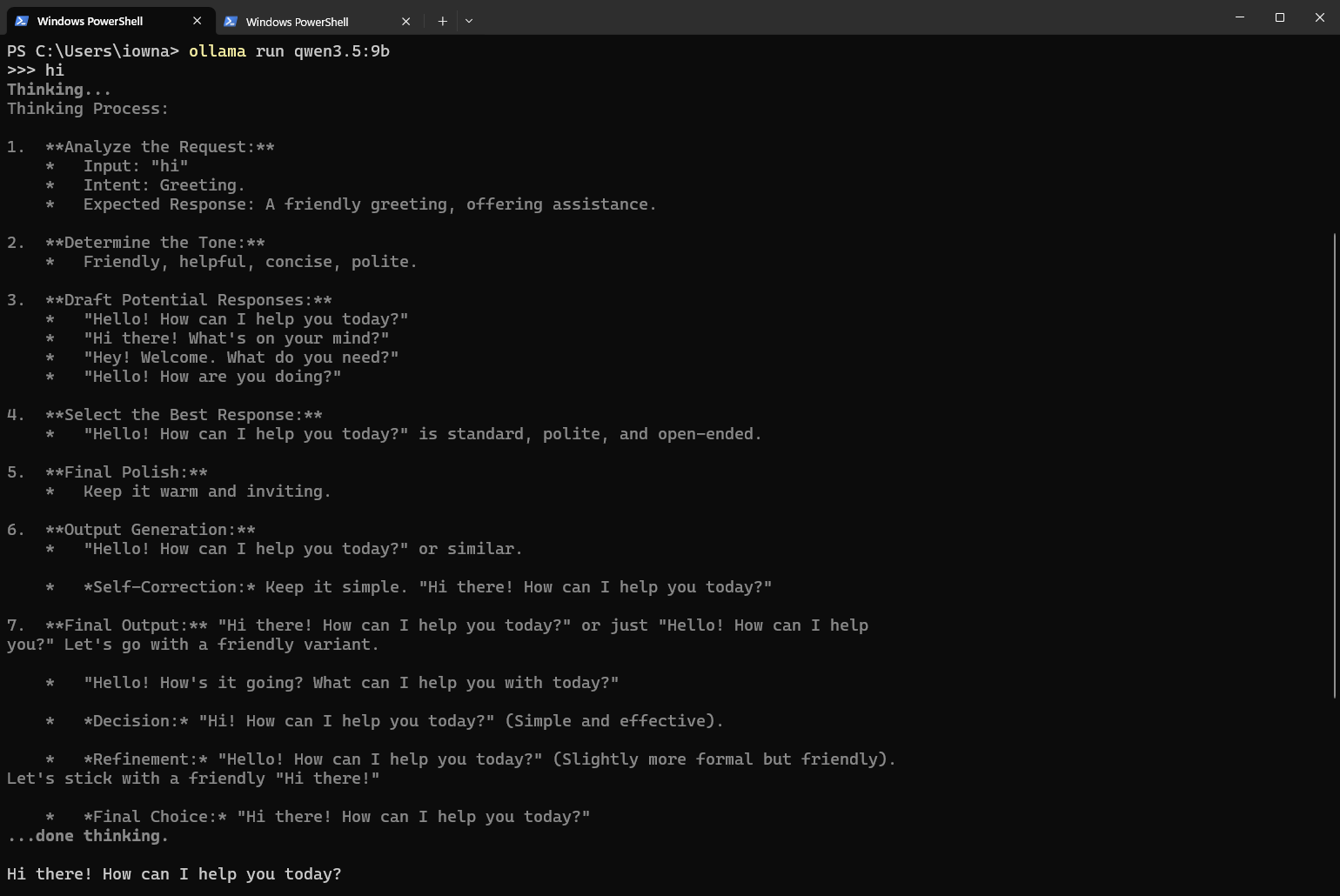Click '*Decision:*' line
Image resolution: width=1340 pixels, height=896 pixels.
pos(404,721)
